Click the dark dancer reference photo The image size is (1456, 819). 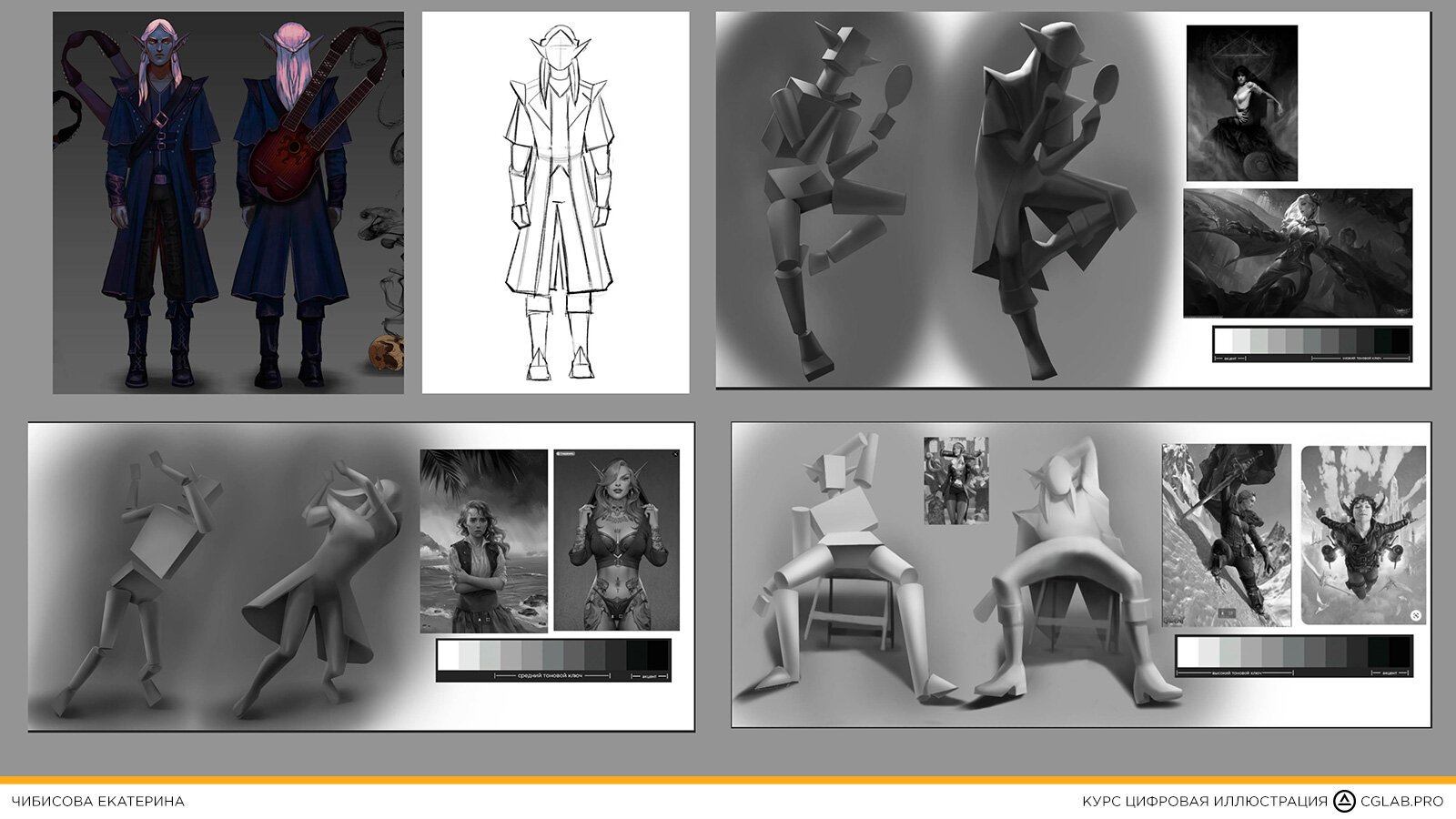coord(1242,103)
